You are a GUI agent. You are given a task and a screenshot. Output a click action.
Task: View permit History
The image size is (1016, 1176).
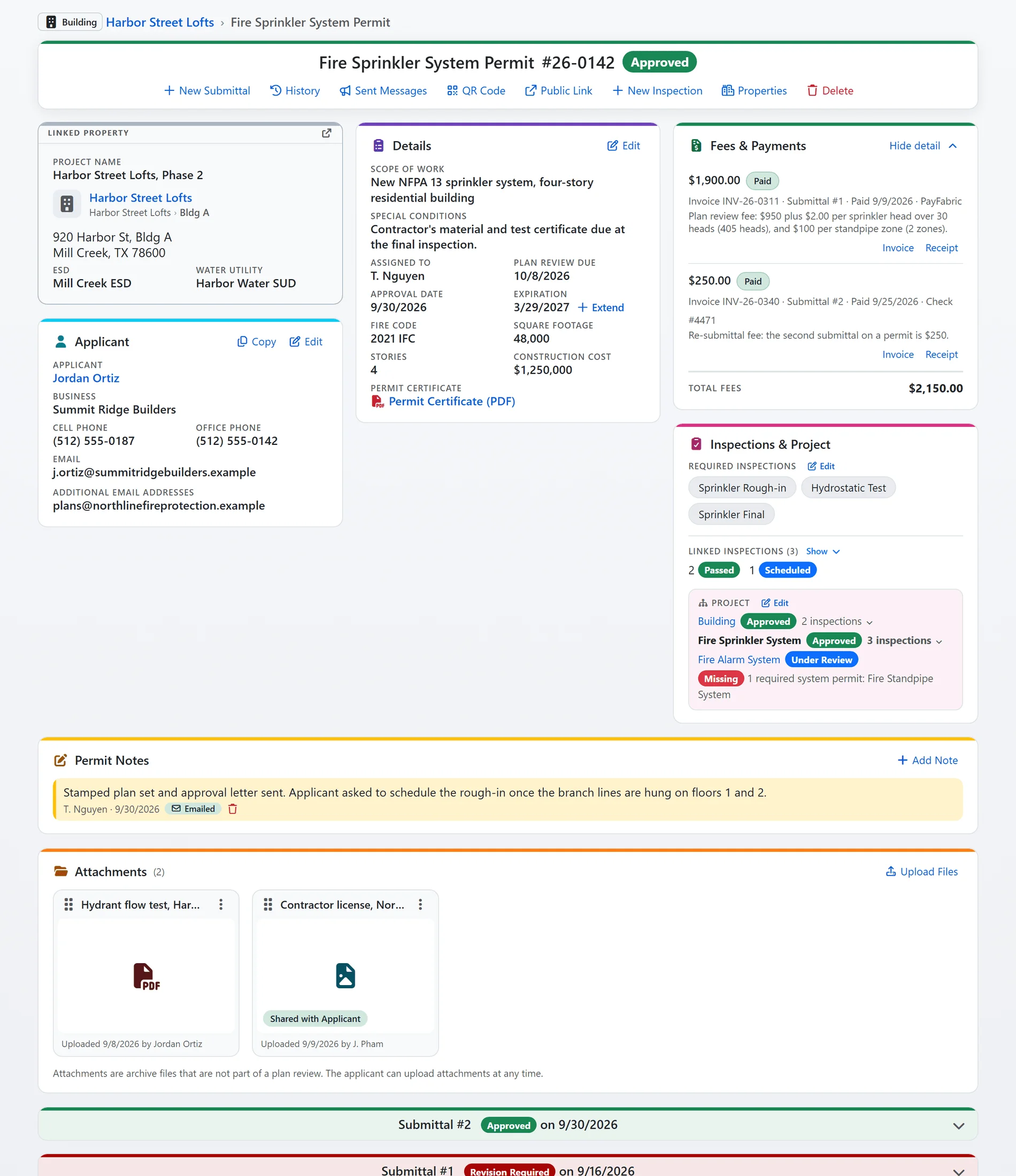(295, 91)
